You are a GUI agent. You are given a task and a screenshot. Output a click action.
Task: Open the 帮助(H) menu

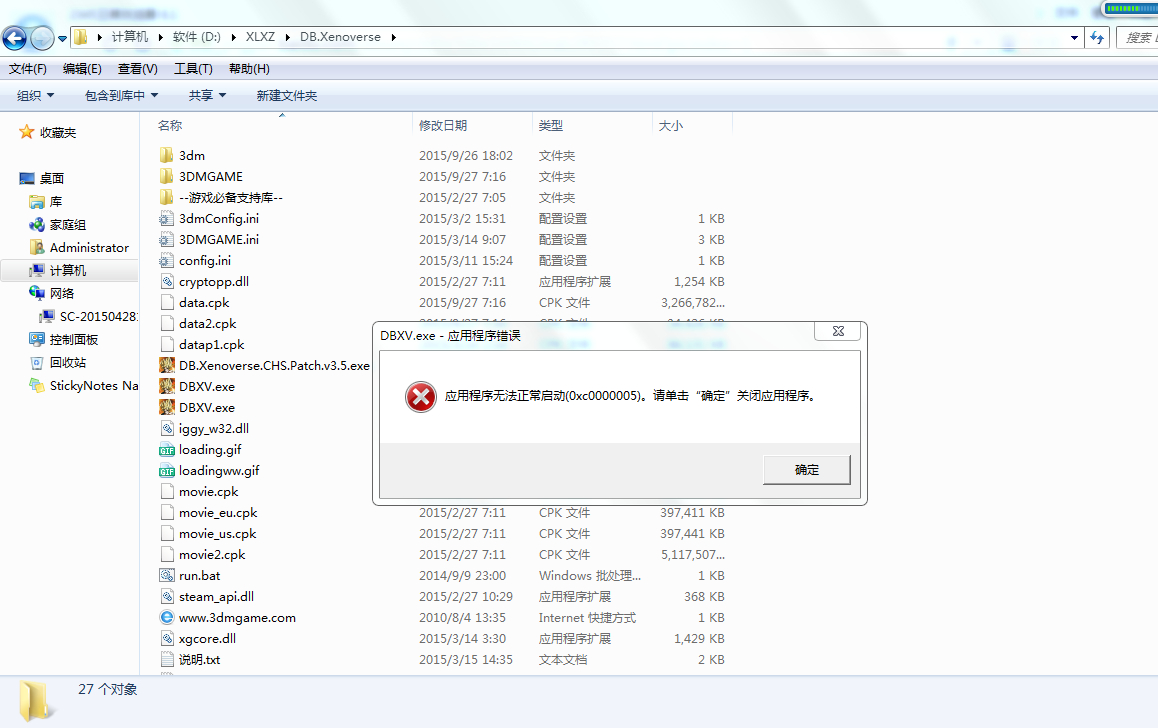(249, 69)
